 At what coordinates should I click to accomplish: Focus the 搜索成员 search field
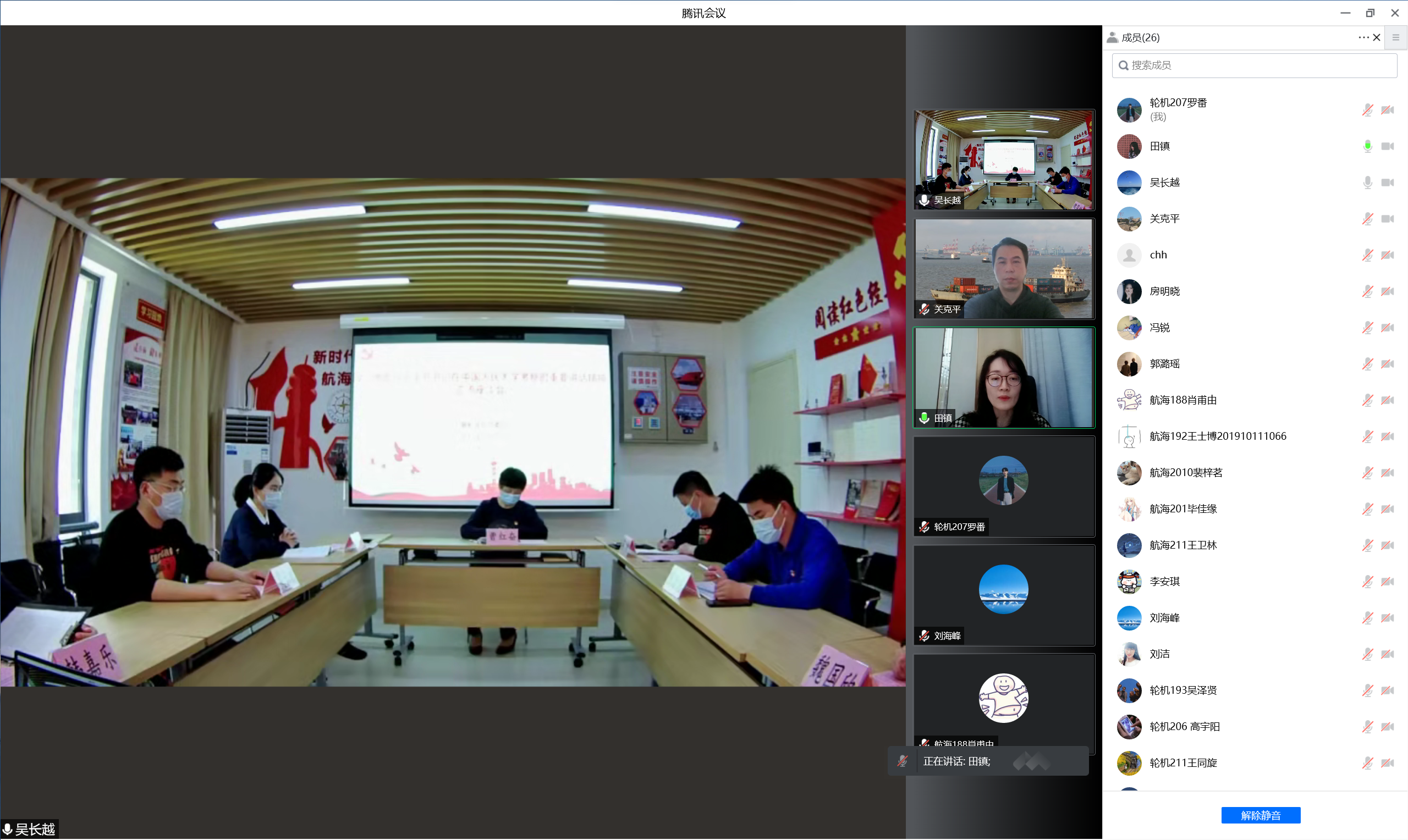(1253, 65)
